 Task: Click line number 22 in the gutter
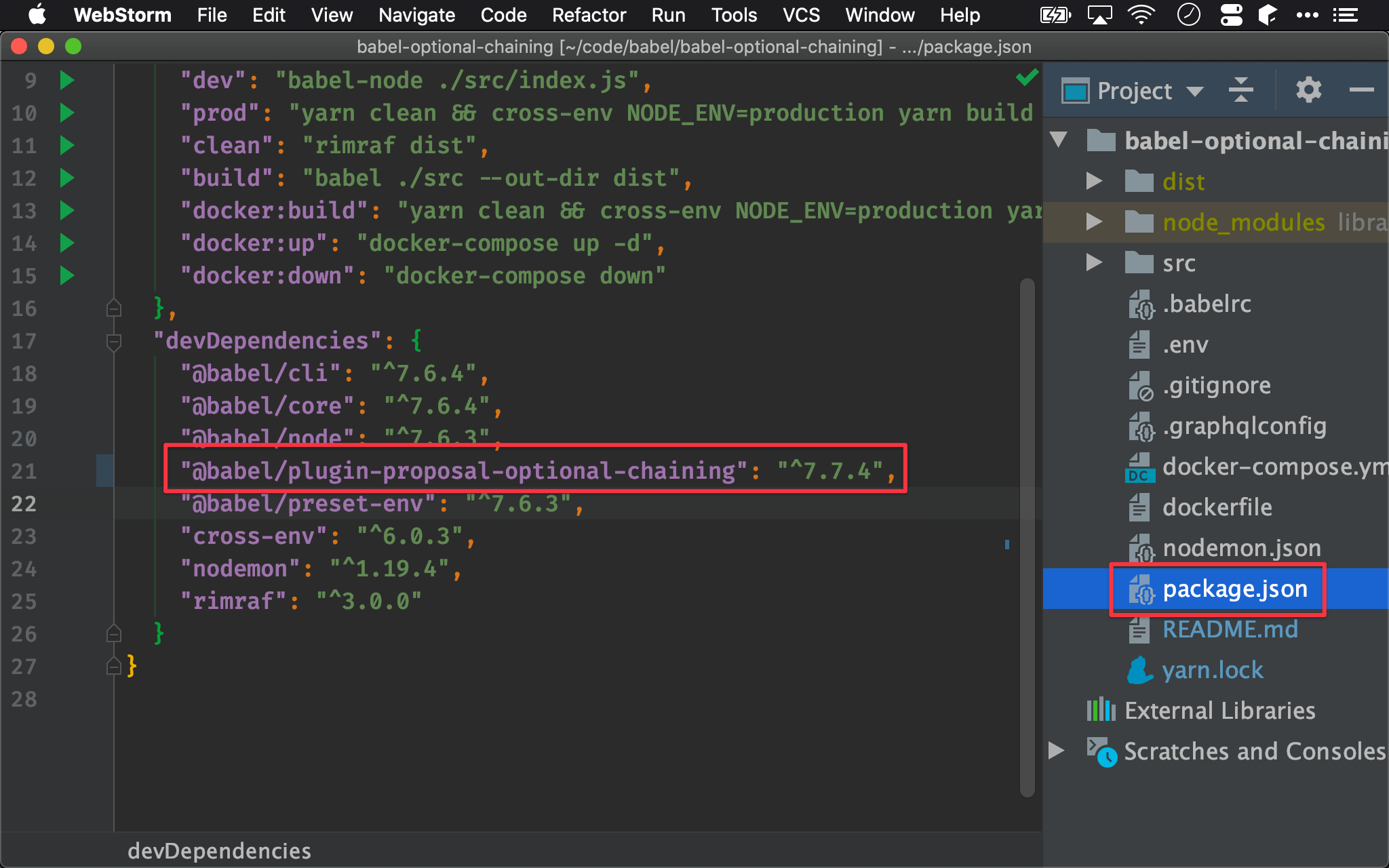[24, 503]
